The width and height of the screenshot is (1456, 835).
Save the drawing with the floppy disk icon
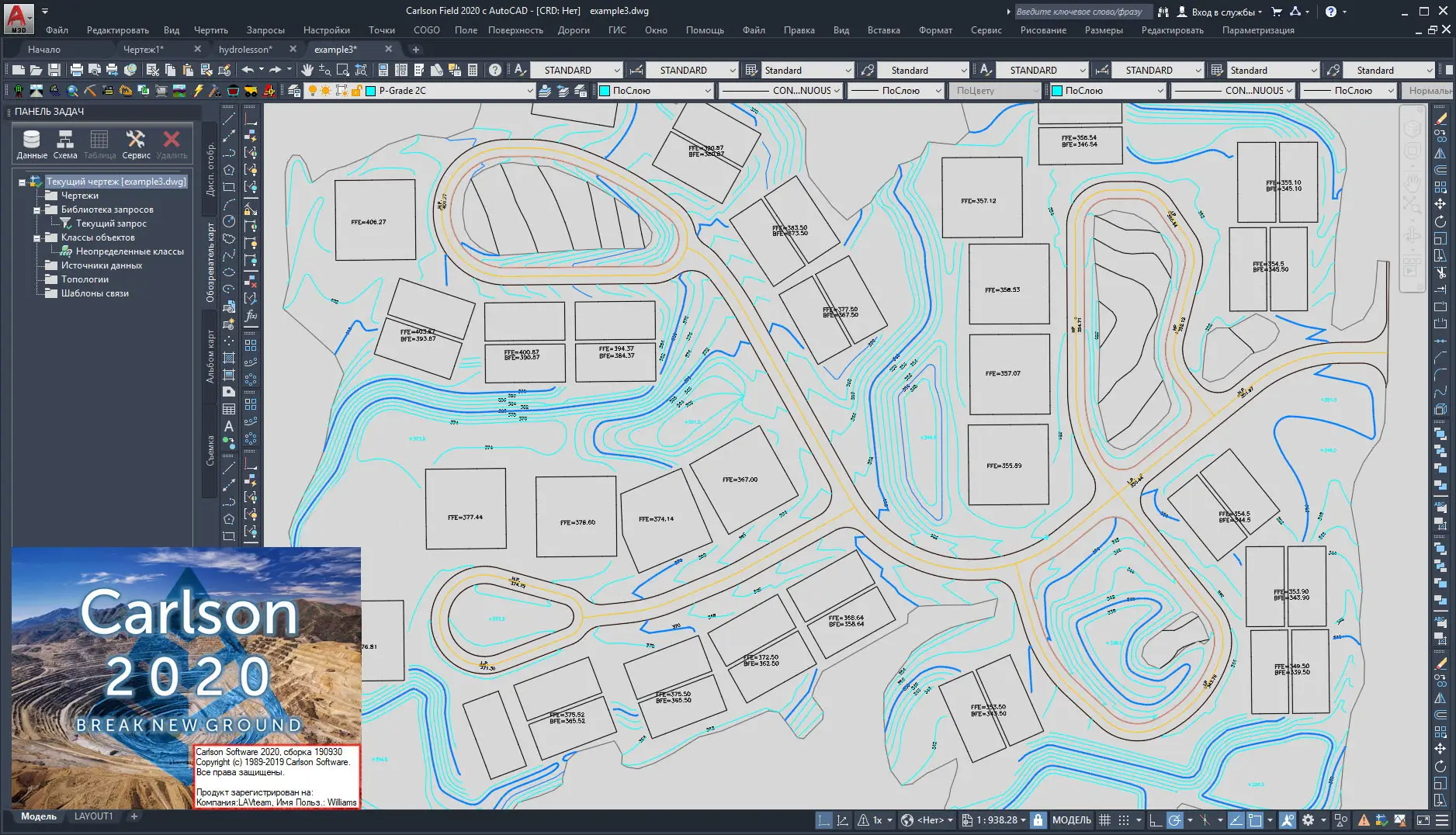[x=54, y=70]
